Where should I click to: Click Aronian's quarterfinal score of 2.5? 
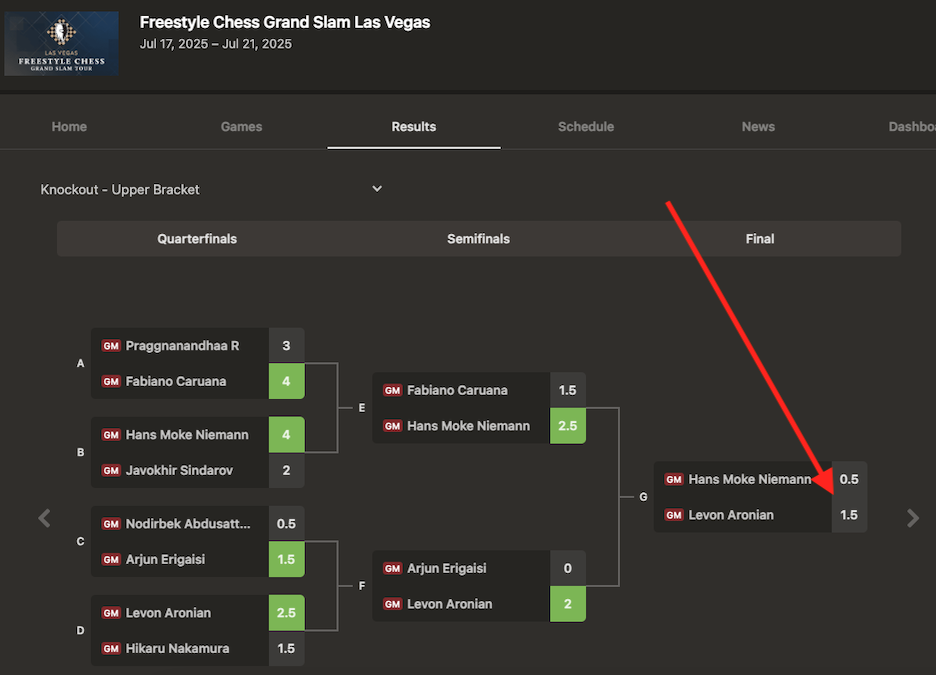tap(287, 612)
